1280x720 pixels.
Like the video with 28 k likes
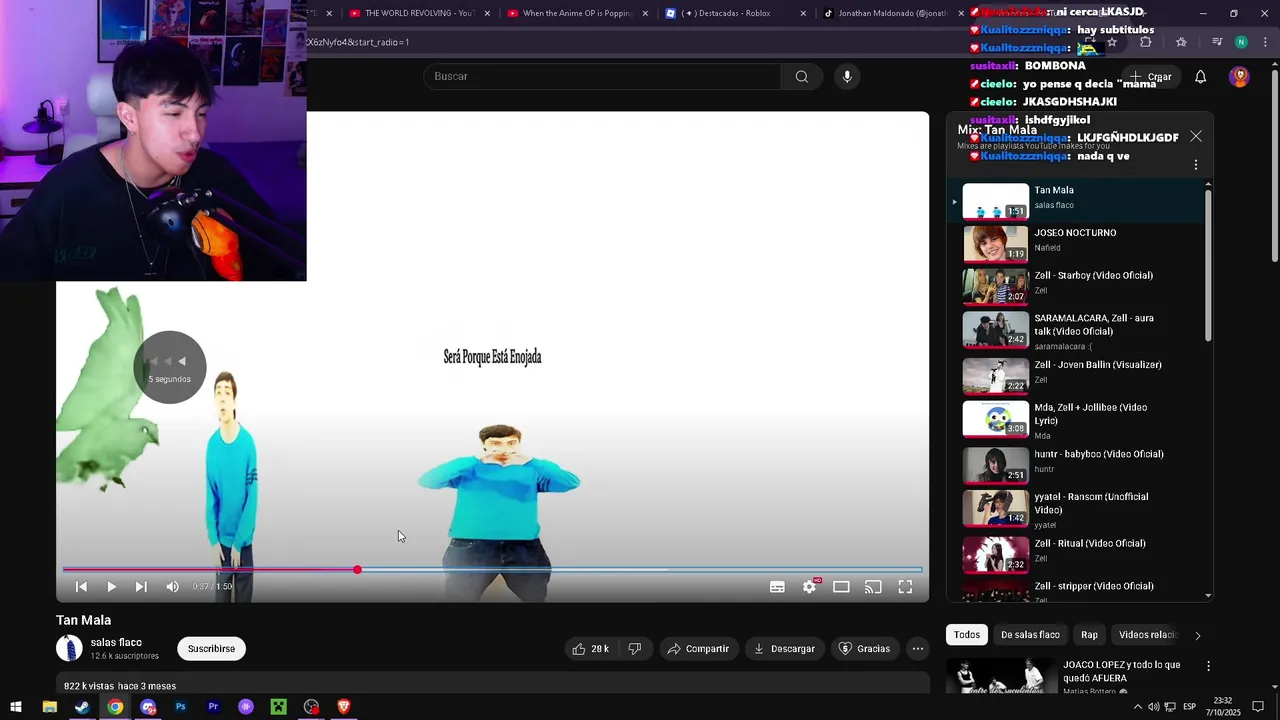click(x=590, y=649)
